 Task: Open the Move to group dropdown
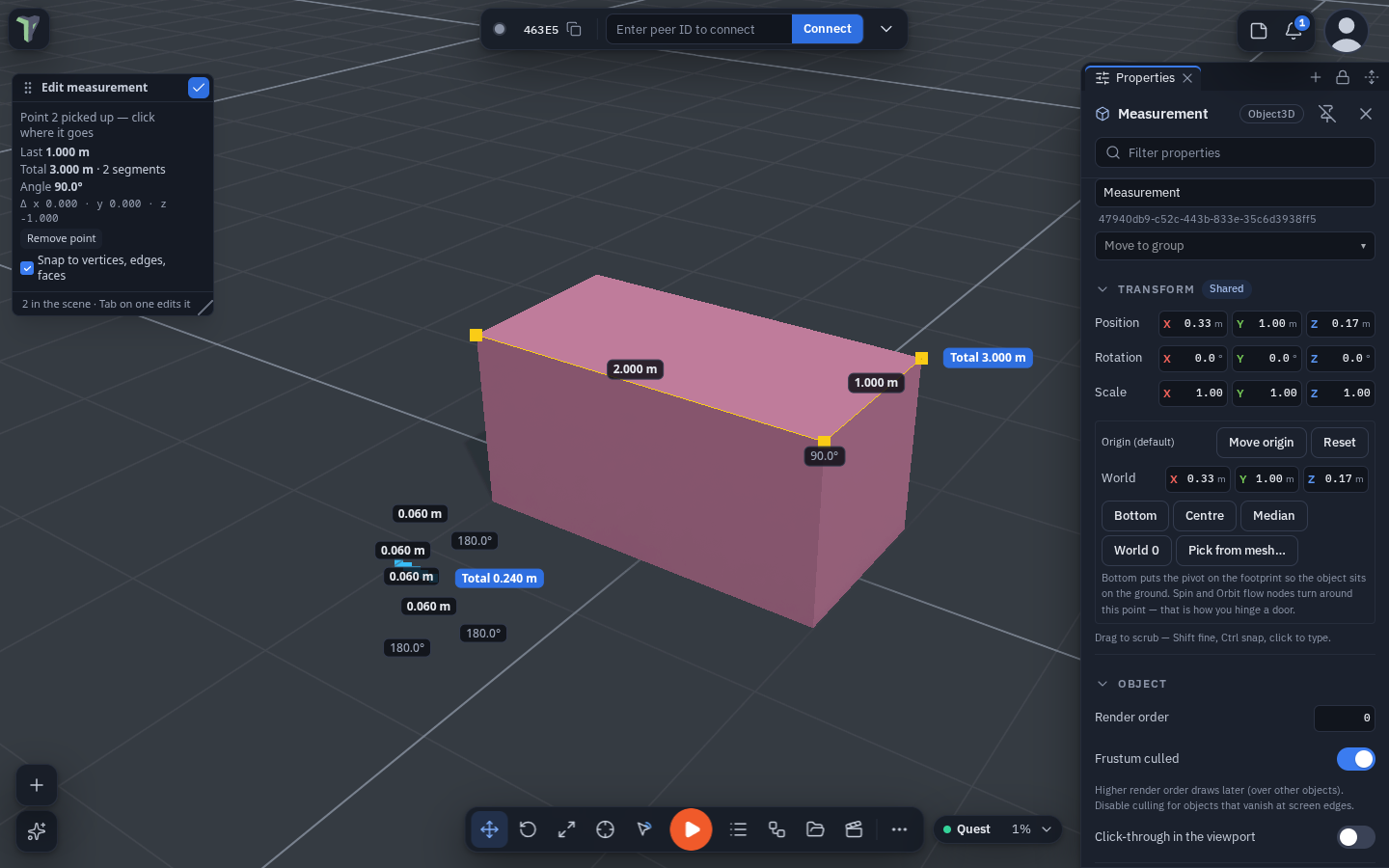1235,246
